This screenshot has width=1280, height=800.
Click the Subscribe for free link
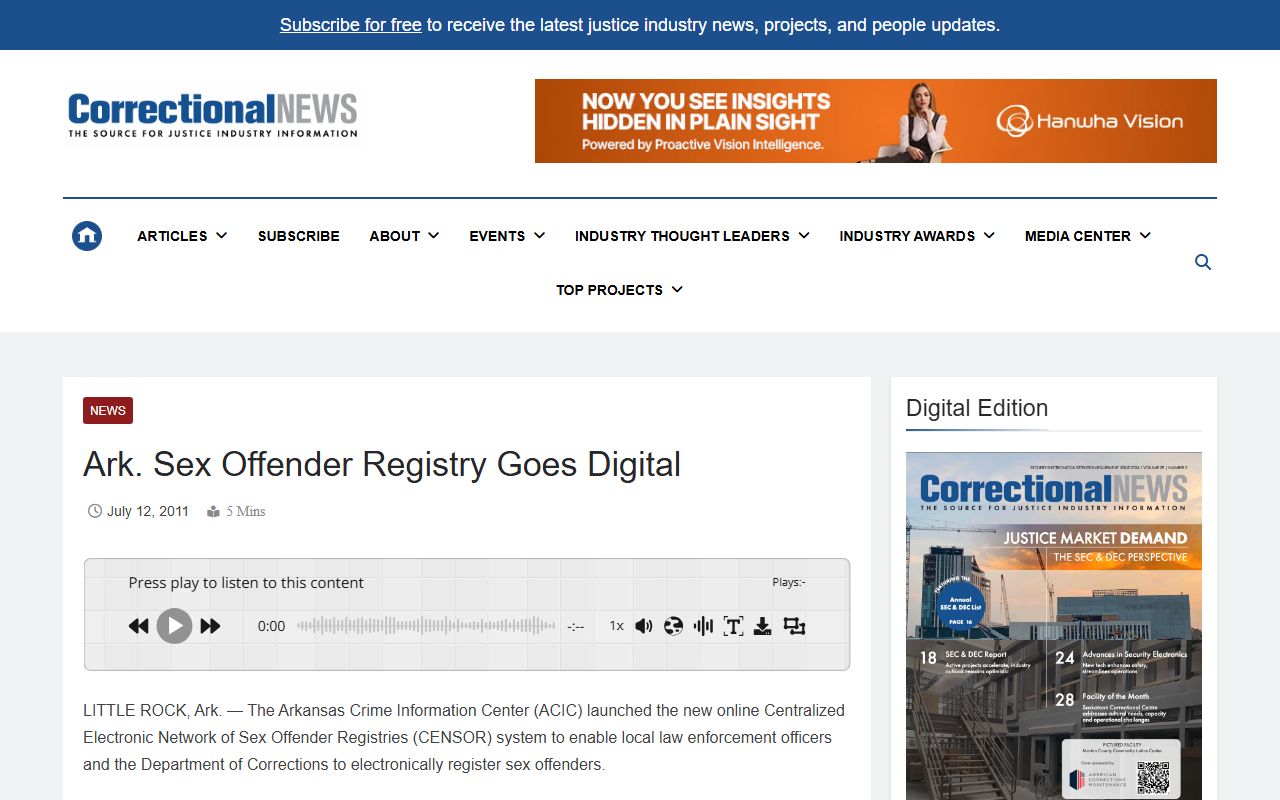[x=350, y=25]
